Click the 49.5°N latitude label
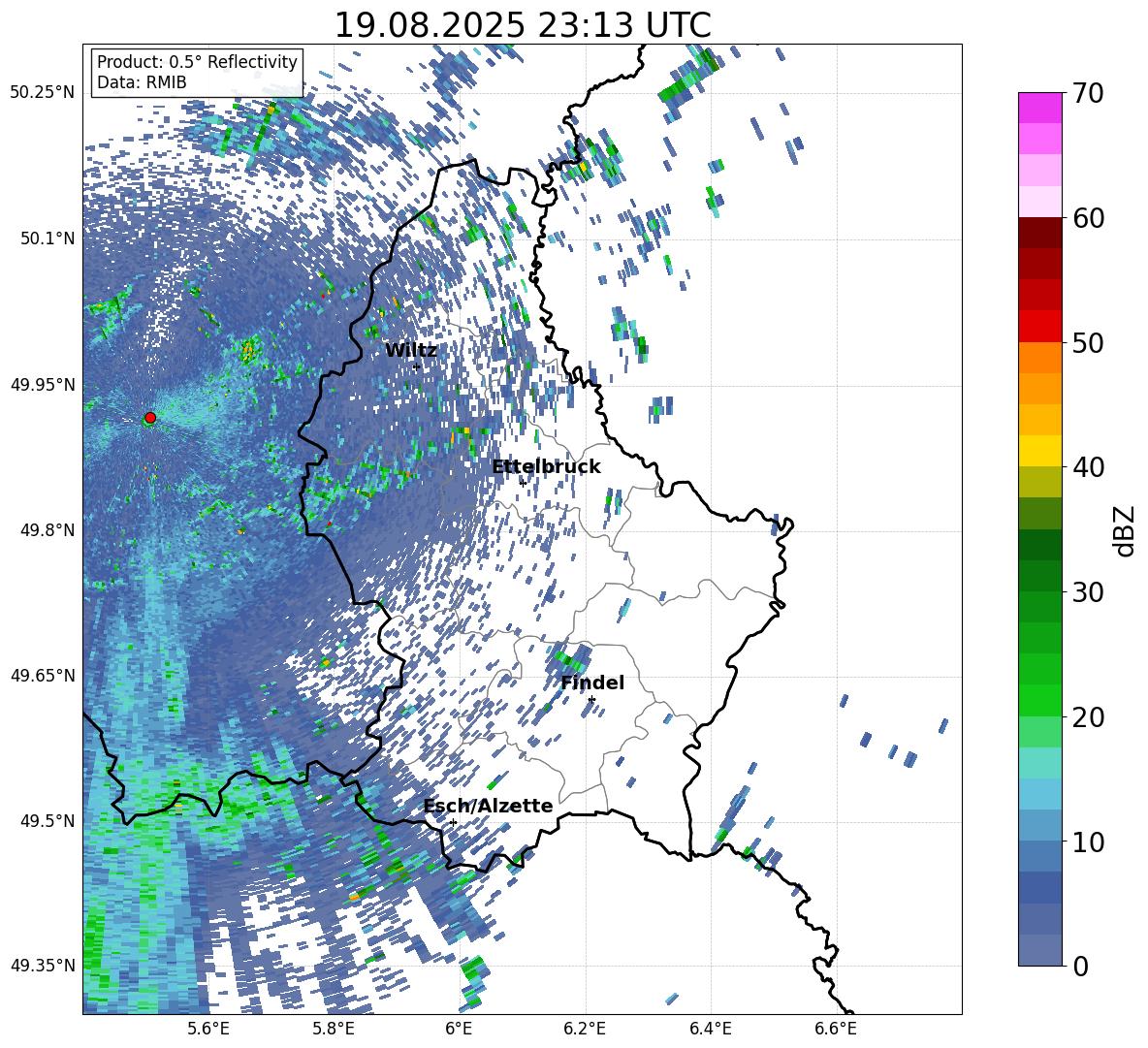 (47, 820)
